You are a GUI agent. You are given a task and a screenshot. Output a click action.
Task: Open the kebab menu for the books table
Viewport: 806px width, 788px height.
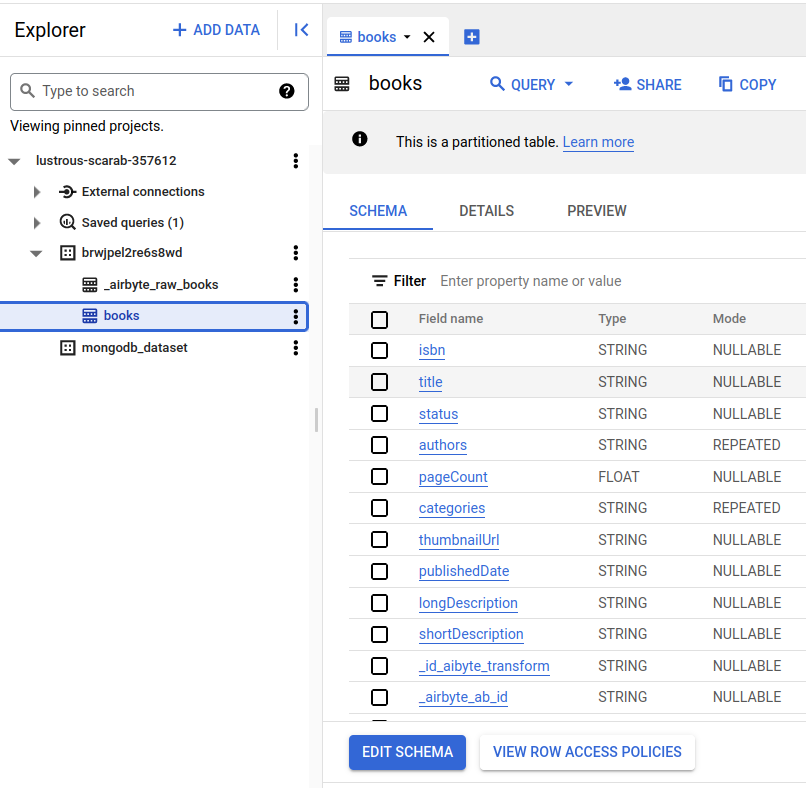tap(295, 315)
